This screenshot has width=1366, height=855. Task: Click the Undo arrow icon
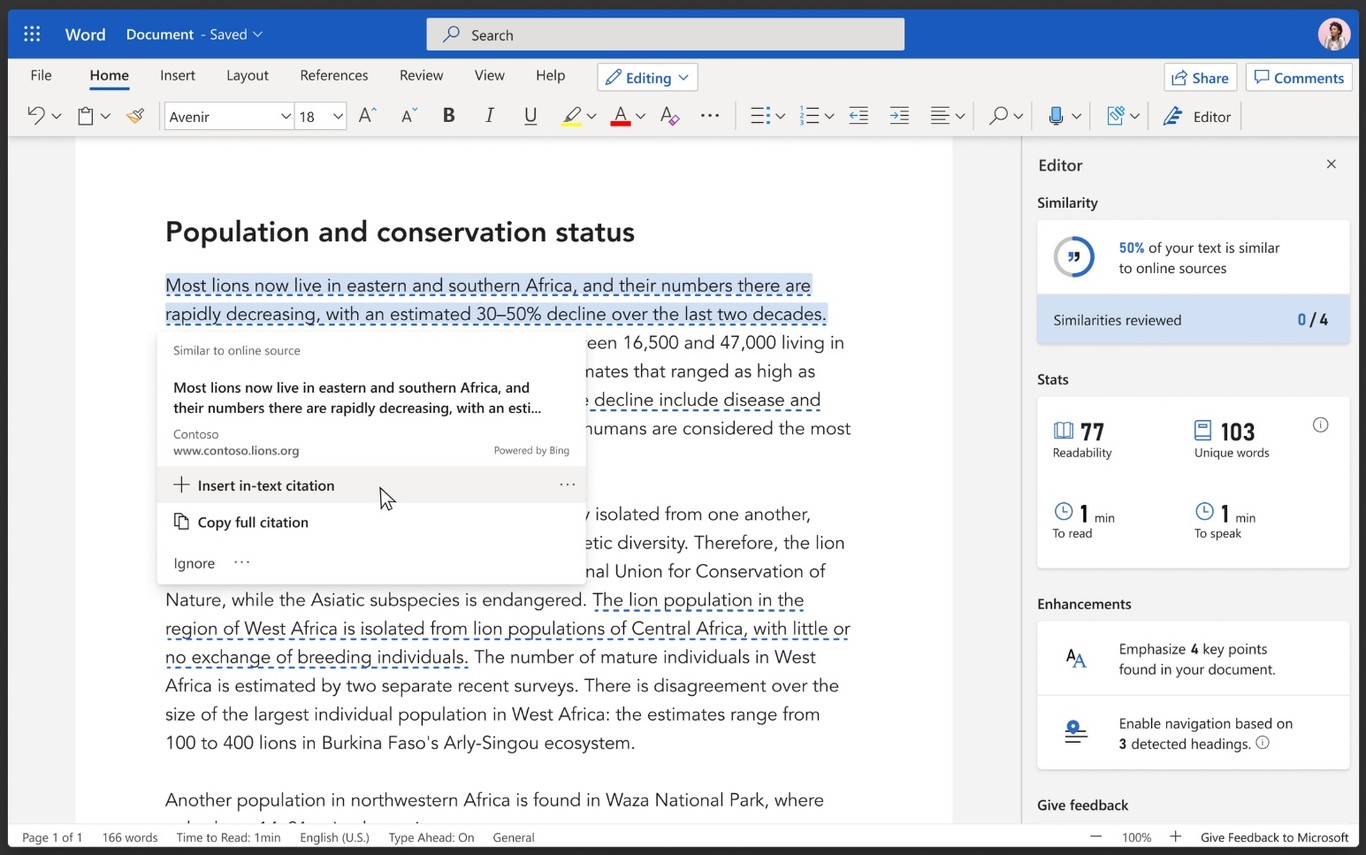pyautogui.click(x=36, y=116)
